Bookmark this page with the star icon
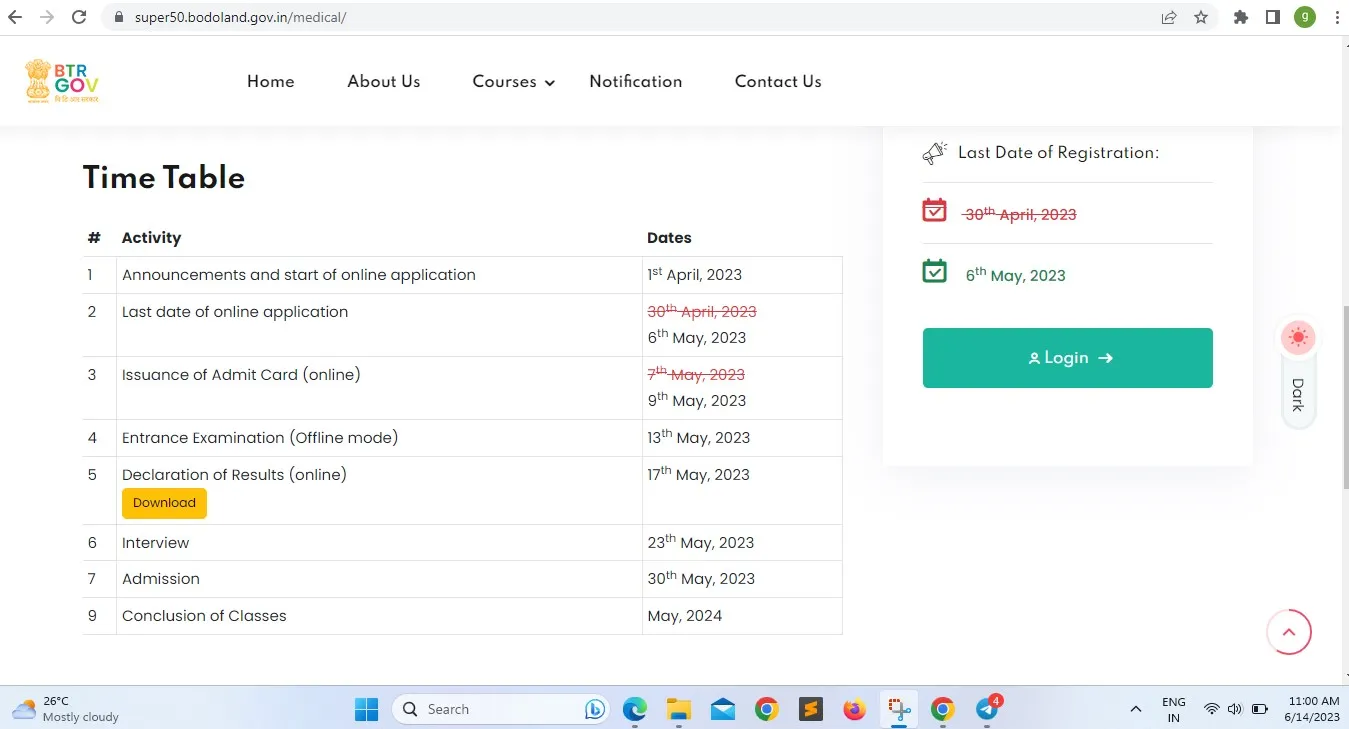Screen dimensions: 1349x729 (1201, 17)
